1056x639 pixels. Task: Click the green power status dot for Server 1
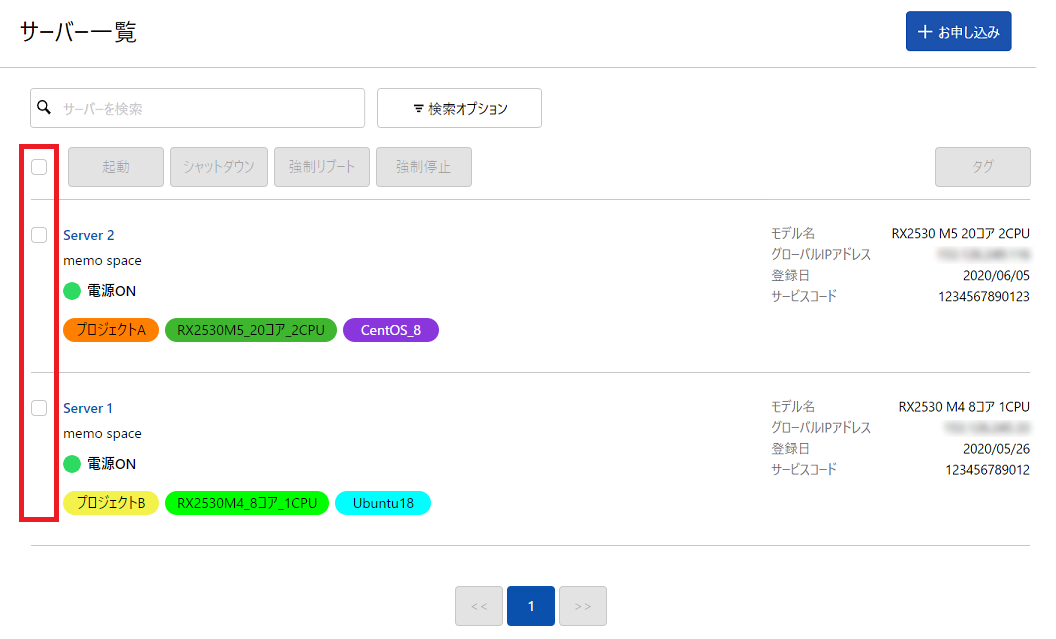[x=70, y=464]
